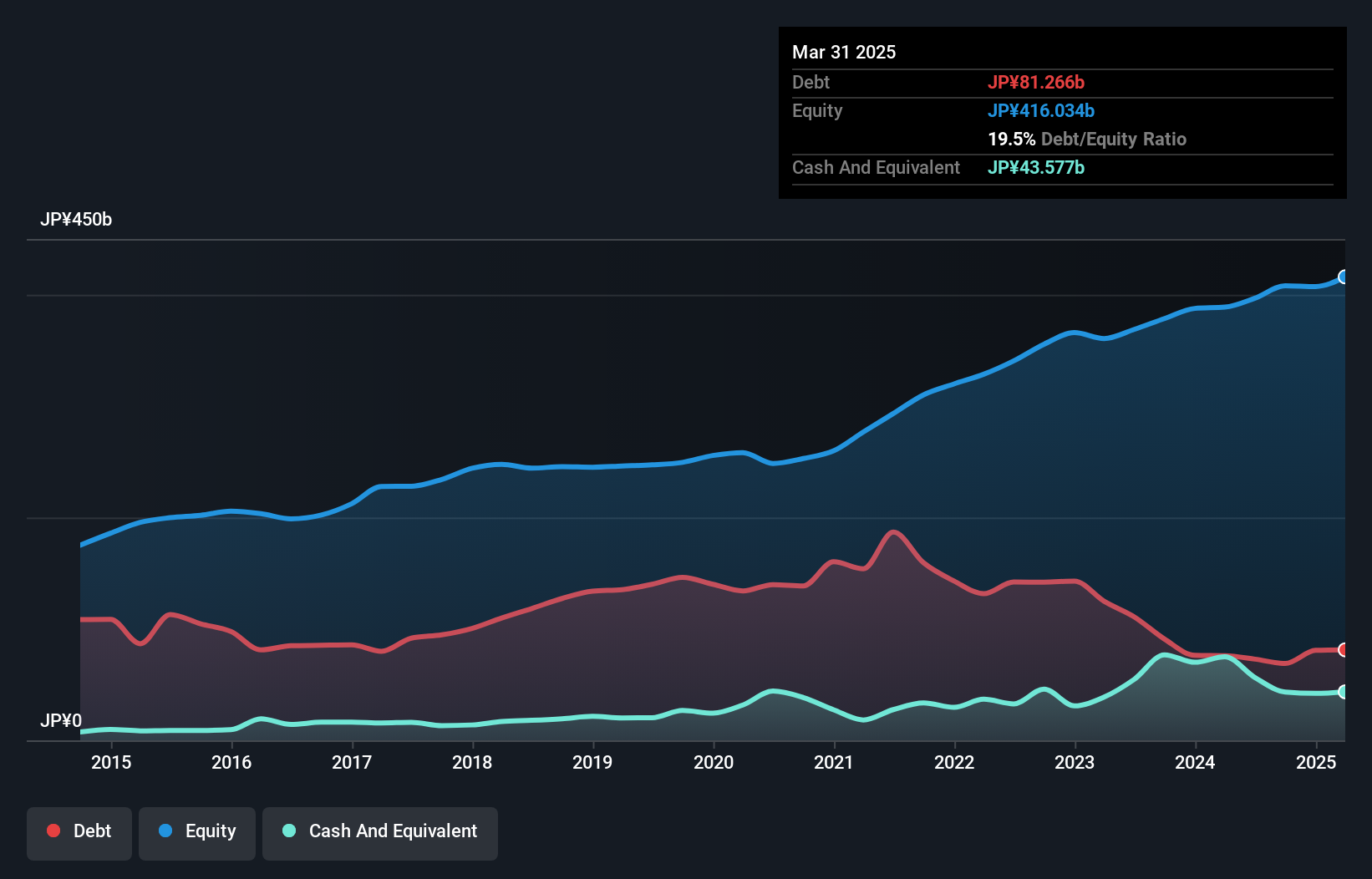Image resolution: width=1372 pixels, height=879 pixels.
Task: Click the 2025 x-axis label
Action: coord(1315,762)
